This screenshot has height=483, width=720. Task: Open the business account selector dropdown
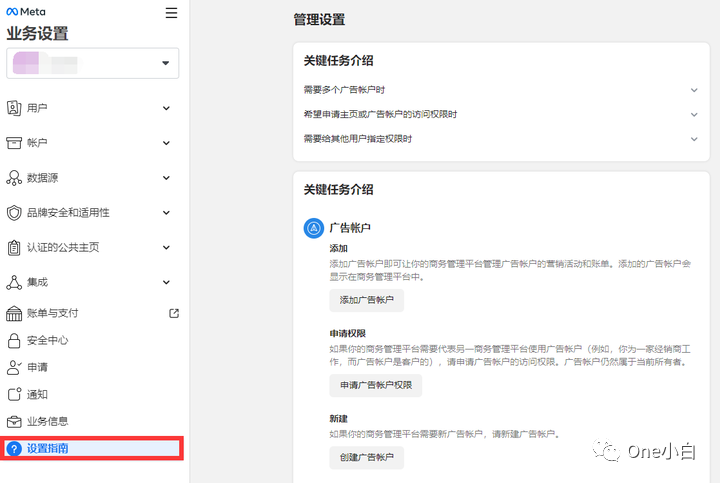click(93, 63)
